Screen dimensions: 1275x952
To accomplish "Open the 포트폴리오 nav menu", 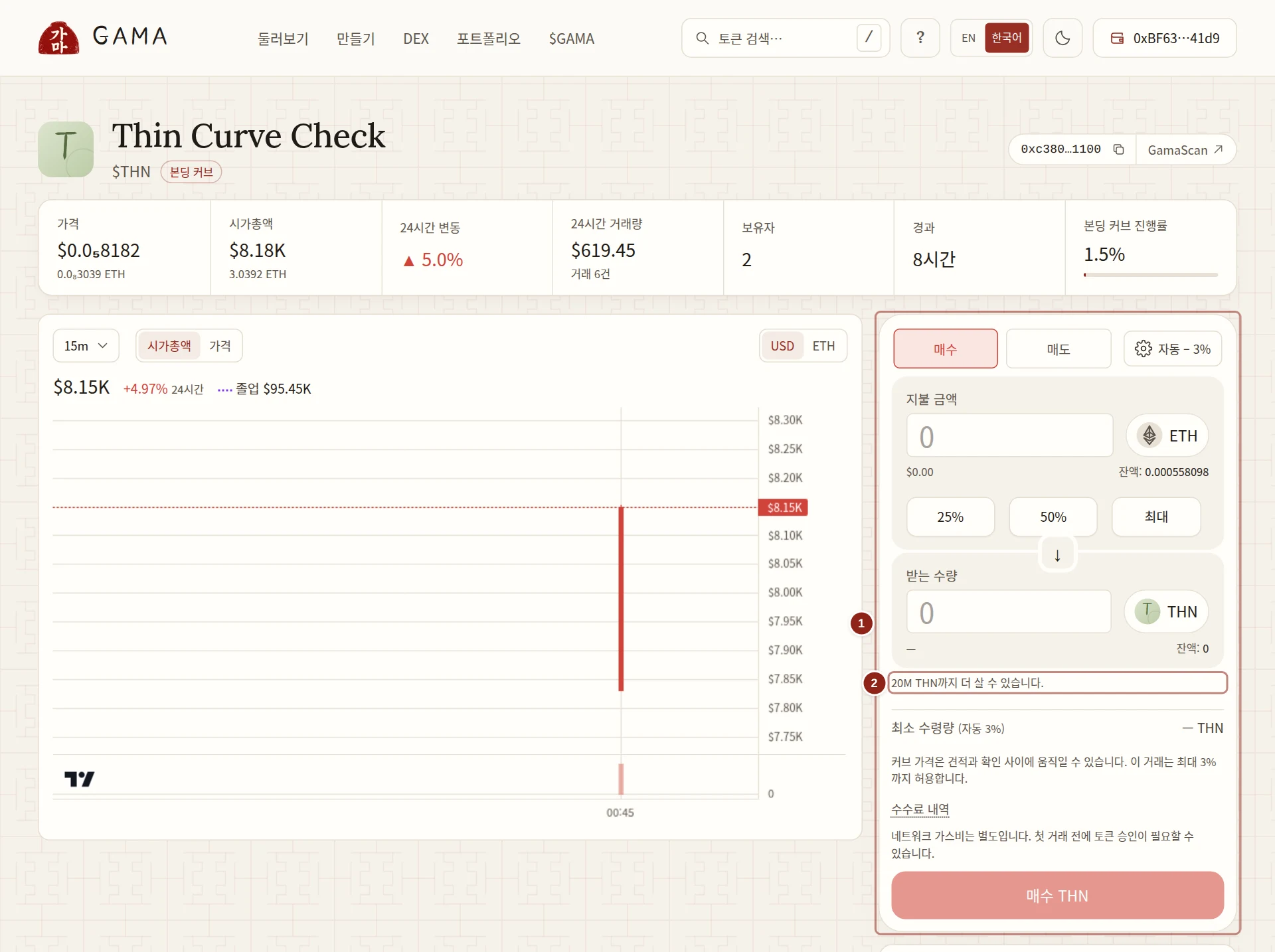I will click(x=489, y=39).
